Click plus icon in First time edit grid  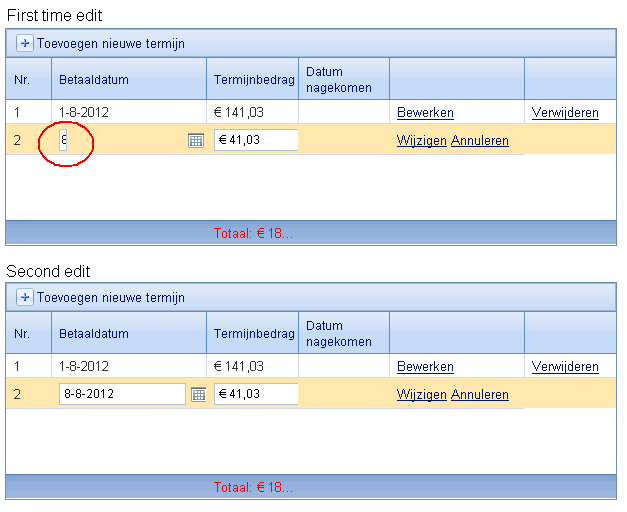click(x=25, y=43)
